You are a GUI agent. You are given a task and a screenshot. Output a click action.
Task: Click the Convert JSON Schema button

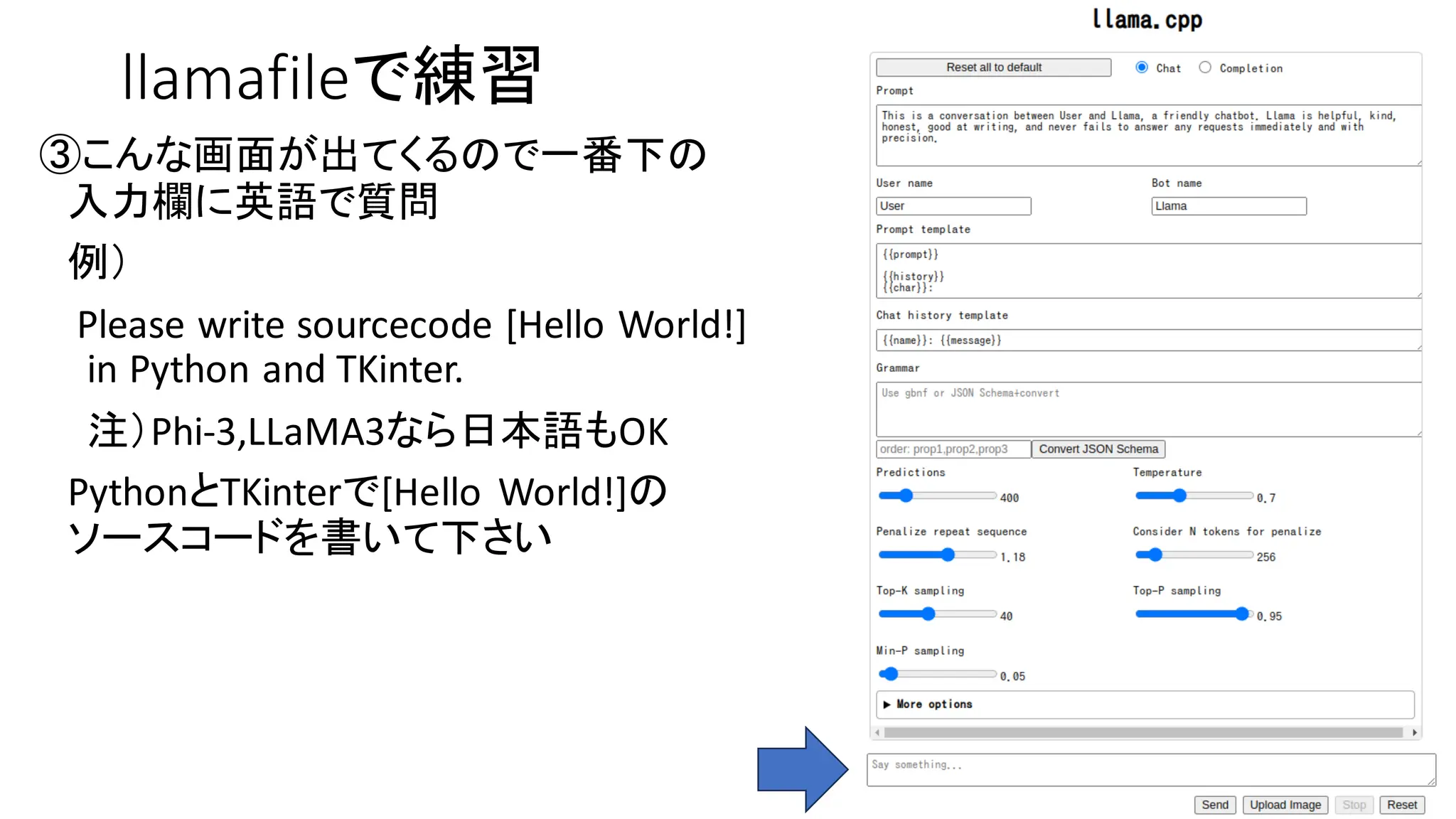(1098, 449)
